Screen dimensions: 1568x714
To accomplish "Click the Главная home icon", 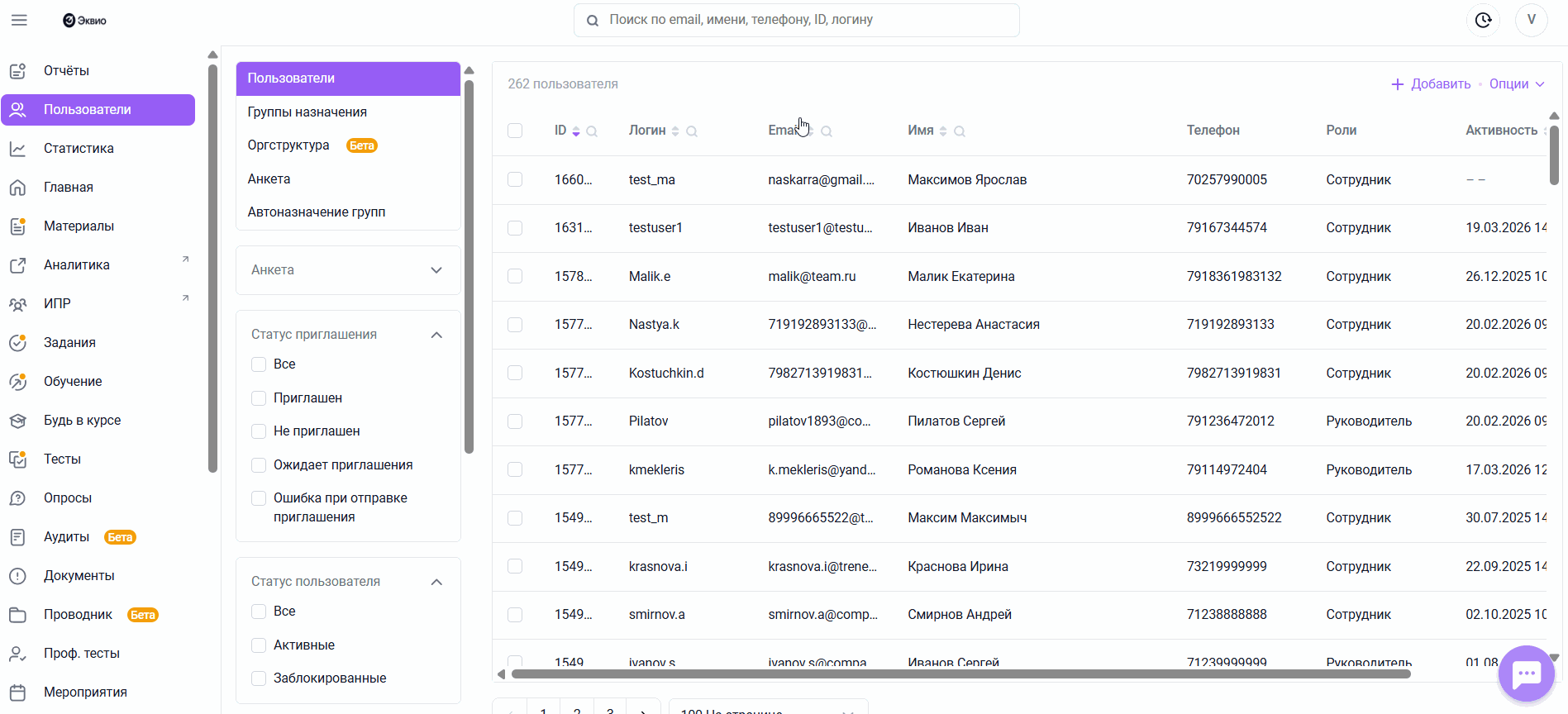I will click(x=17, y=188).
